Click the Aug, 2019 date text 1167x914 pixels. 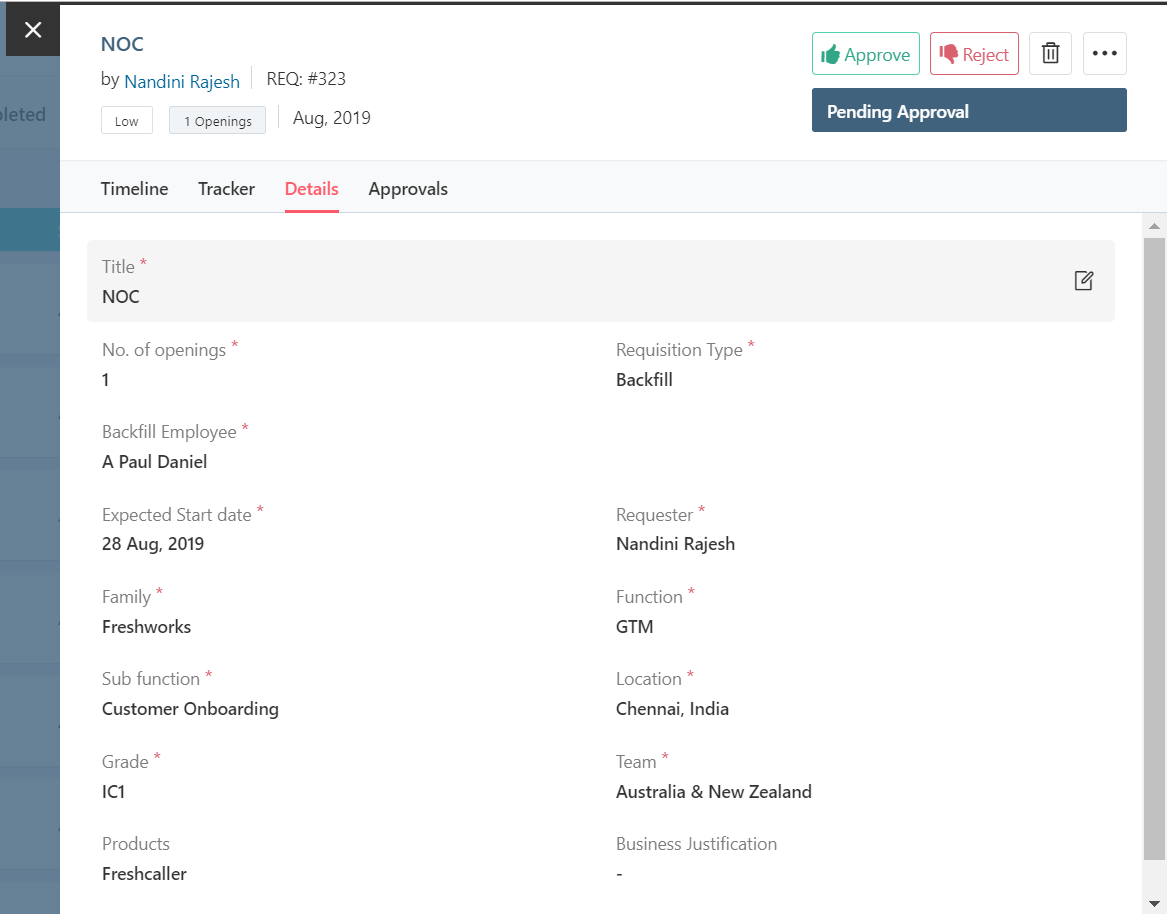tap(332, 118)
